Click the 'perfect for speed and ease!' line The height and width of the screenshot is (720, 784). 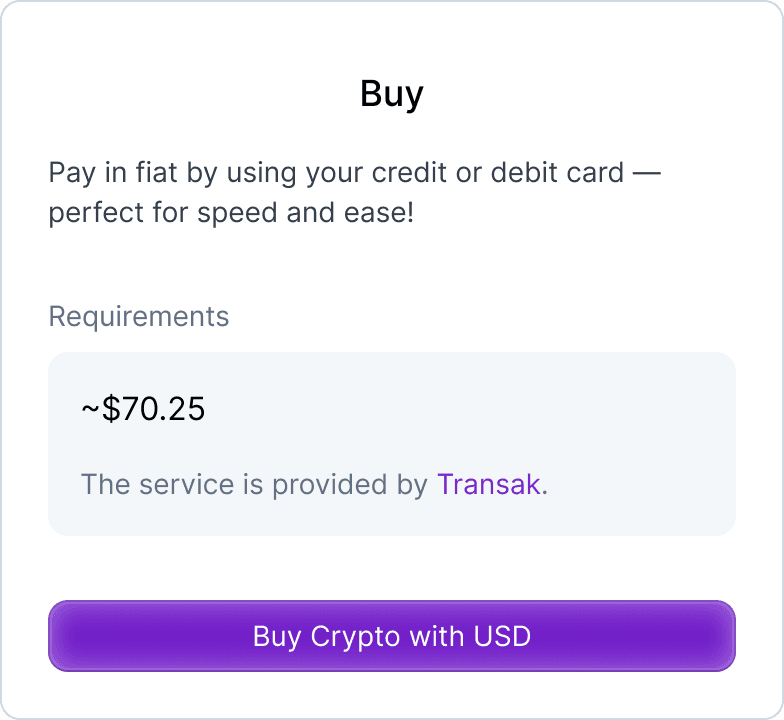230,214
